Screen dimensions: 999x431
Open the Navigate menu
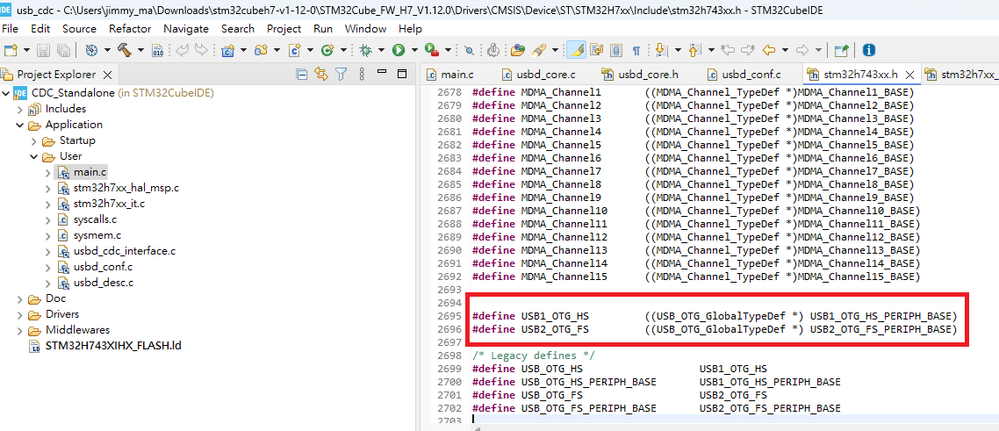(186, 29)
